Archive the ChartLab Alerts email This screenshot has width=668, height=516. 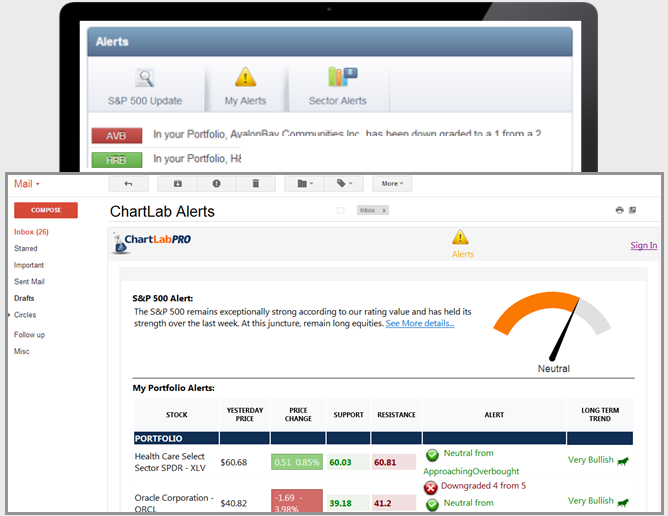(177, 184)
